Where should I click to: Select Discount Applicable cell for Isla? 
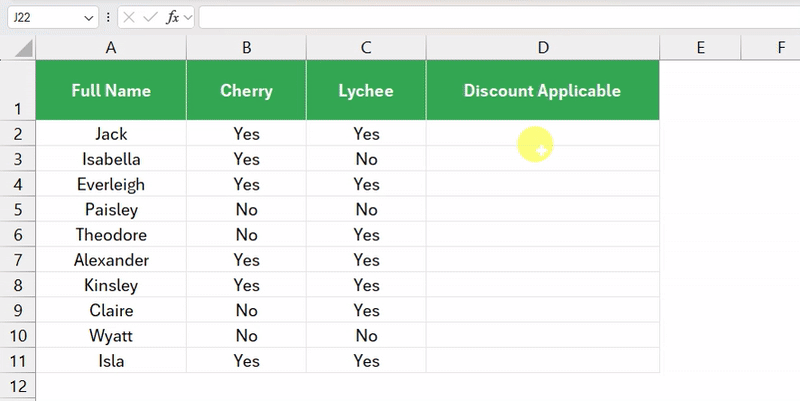543,361
